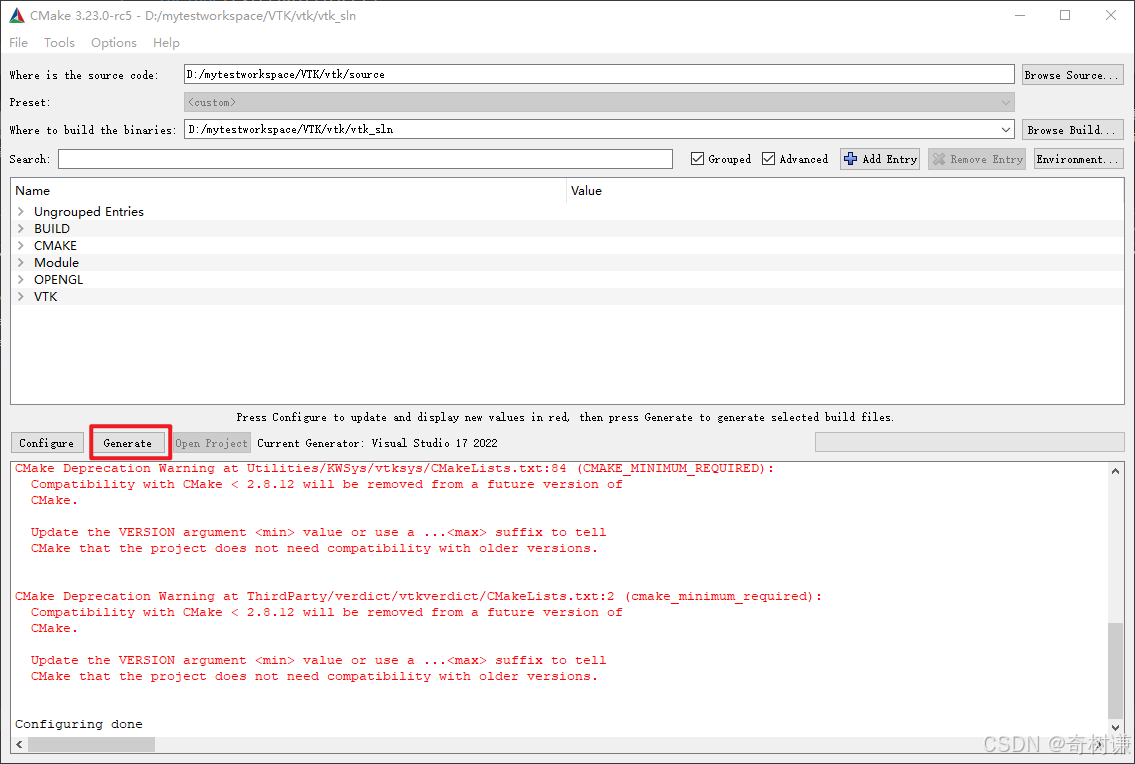Click in the Search field
This screenshot has width=1135, height=764.
pyautogui.click(x=366, y=159)
